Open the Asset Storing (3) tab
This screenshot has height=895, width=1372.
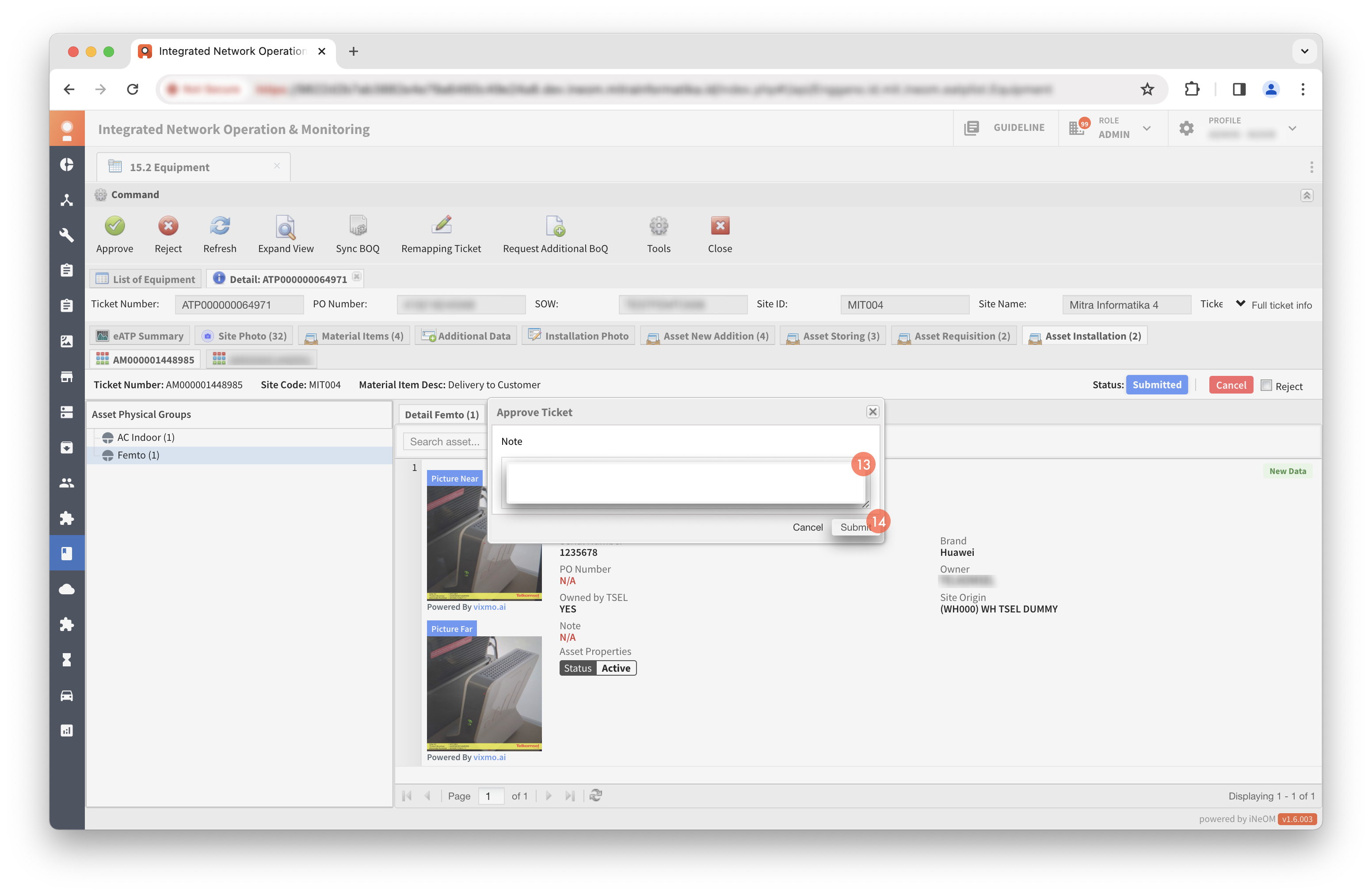point(833,336)
